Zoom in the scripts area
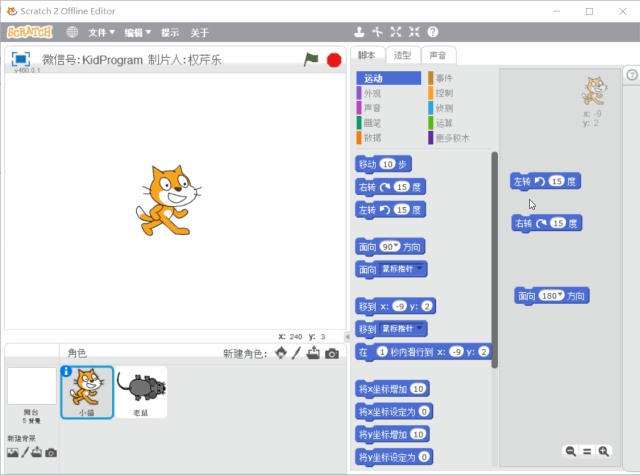 (x=604, y=451)
